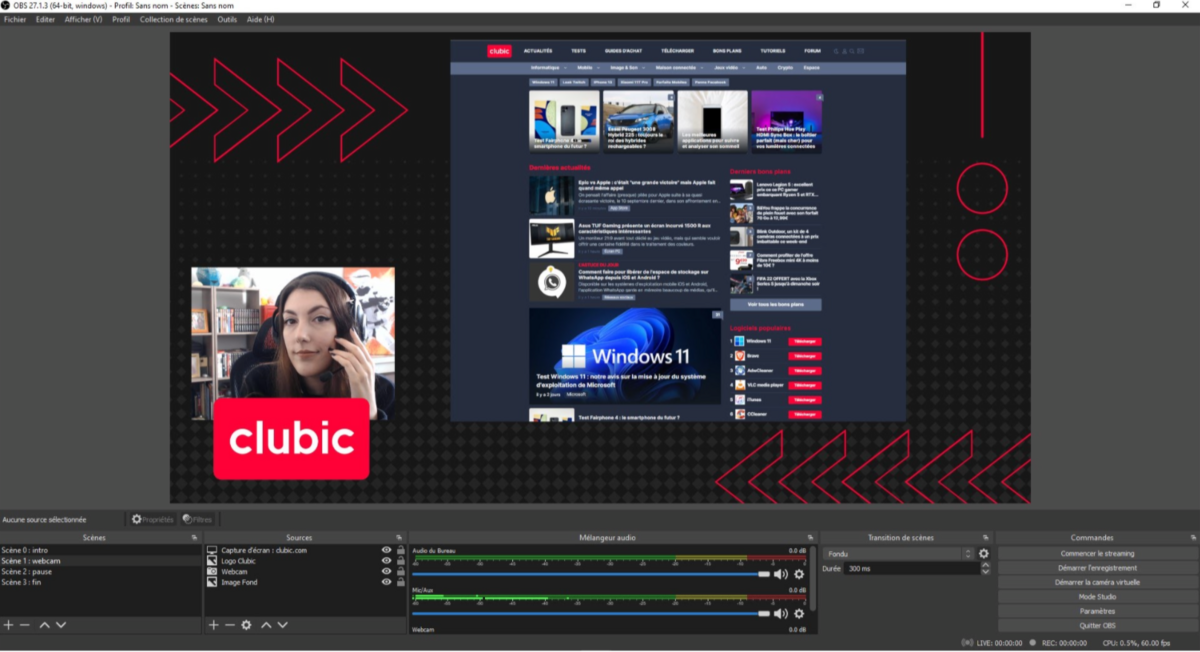1200x652 pixels.
Task: Remove source with minus icon
Action: point(229,624)
